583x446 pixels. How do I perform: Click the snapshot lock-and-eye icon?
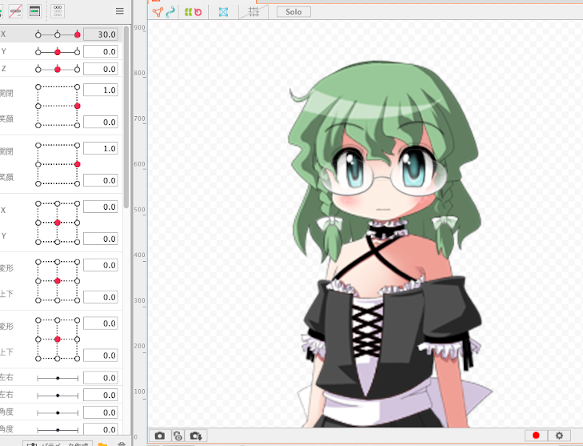click(x=178, y=436)
